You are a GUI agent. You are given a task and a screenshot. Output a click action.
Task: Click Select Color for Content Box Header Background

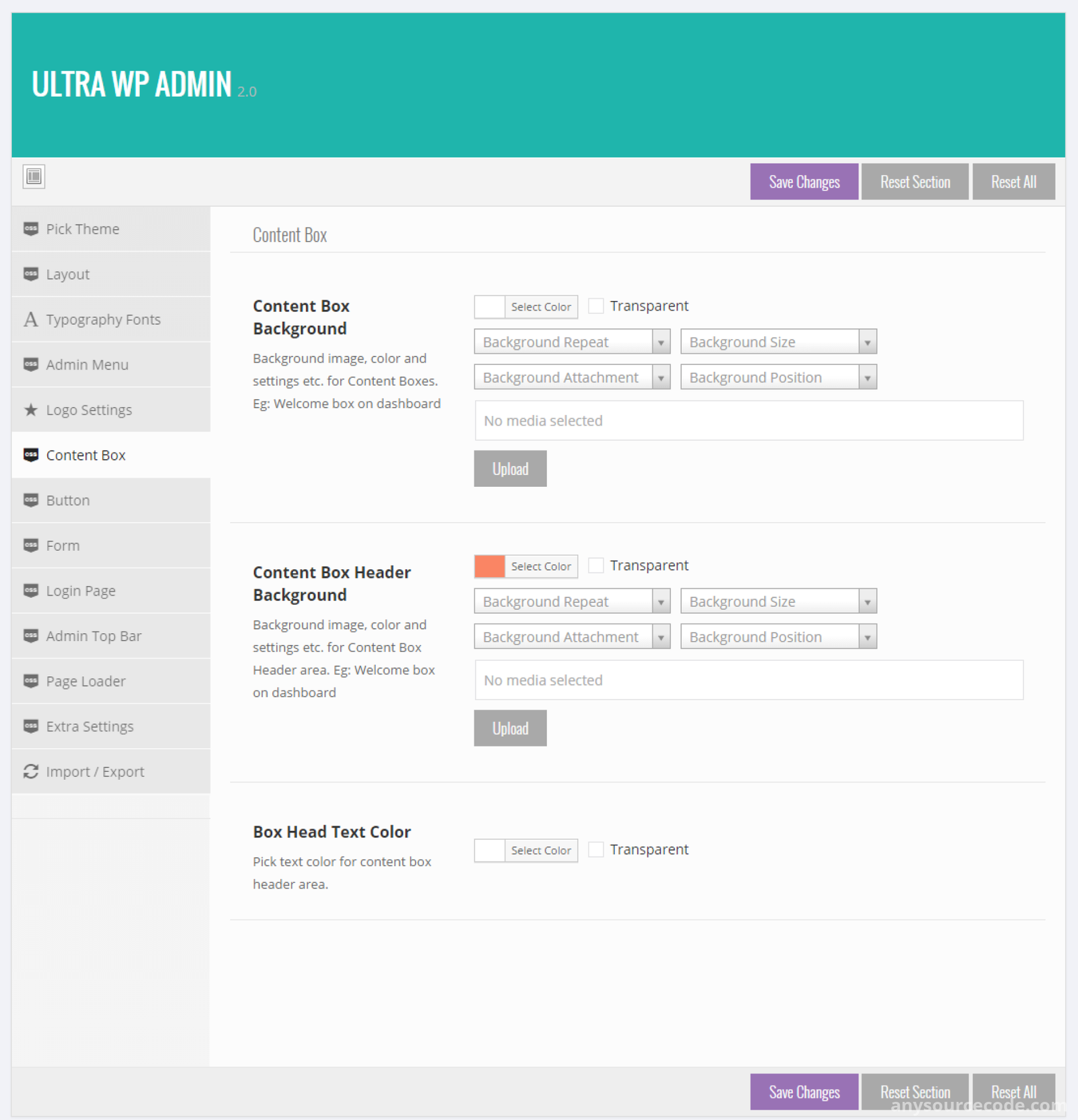click(x=541, y=566)
